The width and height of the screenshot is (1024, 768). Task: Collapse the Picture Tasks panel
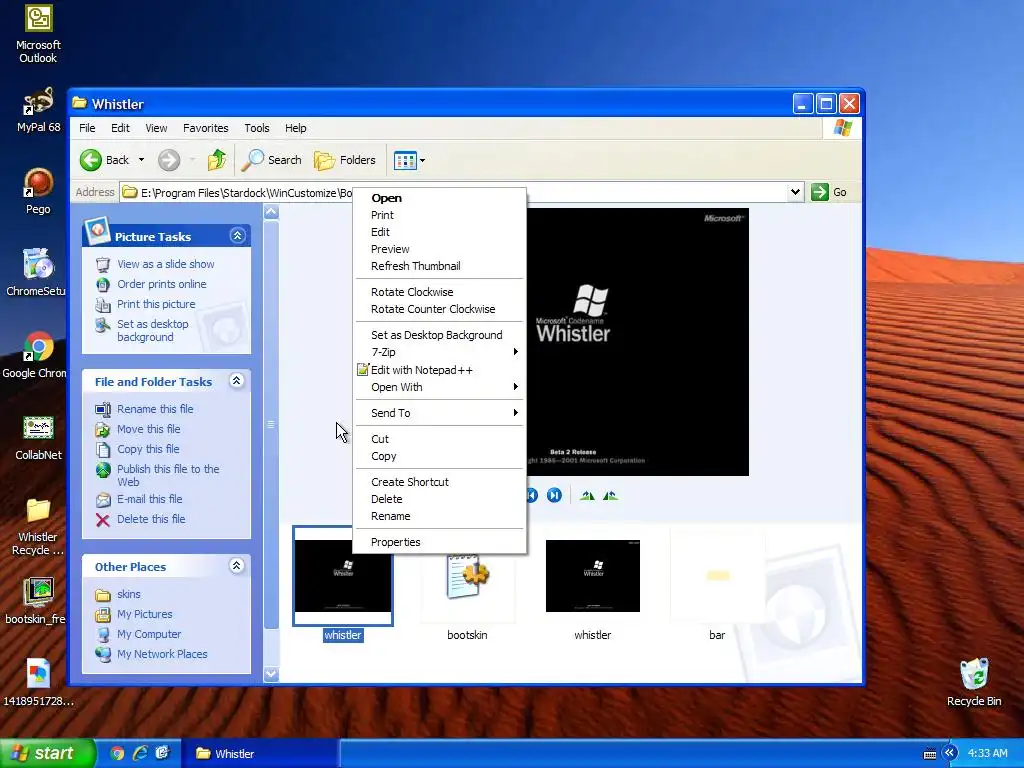coord(237,236)
